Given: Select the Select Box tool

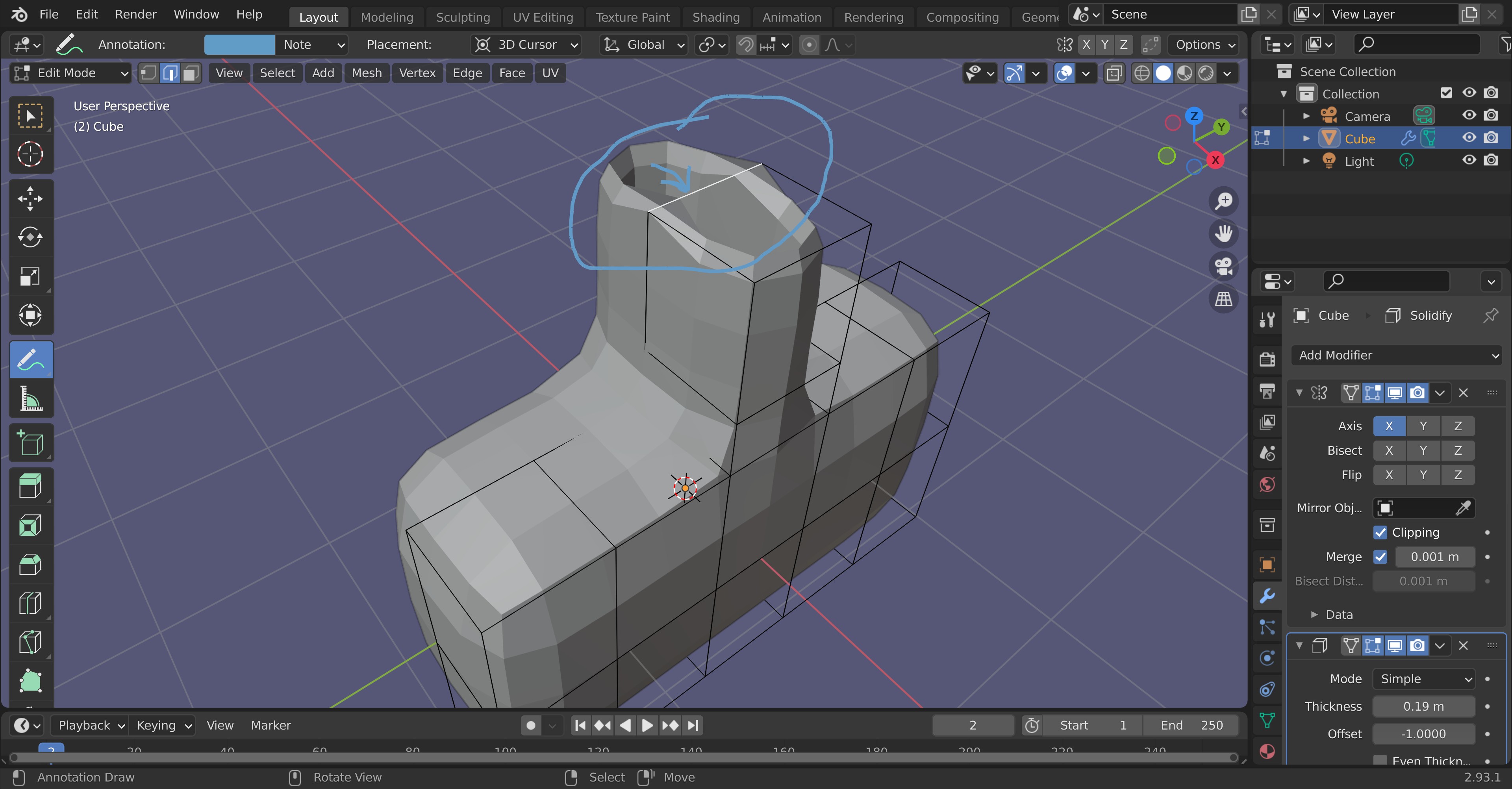Looking at the screenshot, I should click(x=31, y=116).
